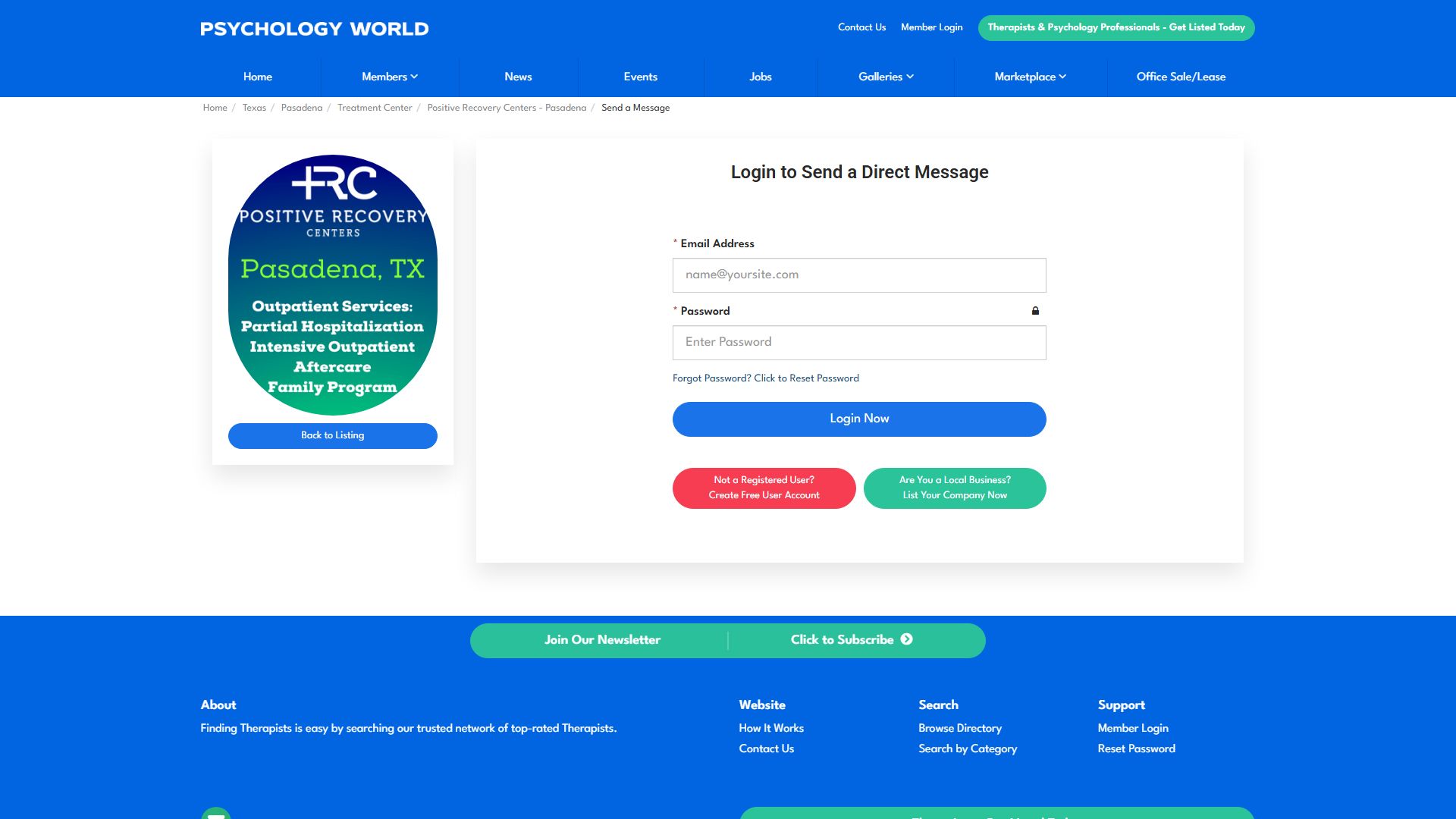The image size is (1456, 819).
Task: Open the Treatment Center breadcrumb link
Action: pos(375,108)
